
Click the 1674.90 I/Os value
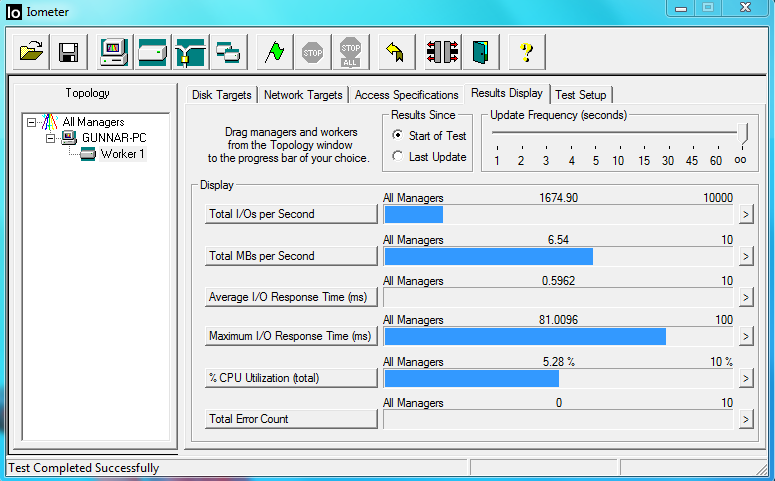pyautogui.click(x=559, y=198)
